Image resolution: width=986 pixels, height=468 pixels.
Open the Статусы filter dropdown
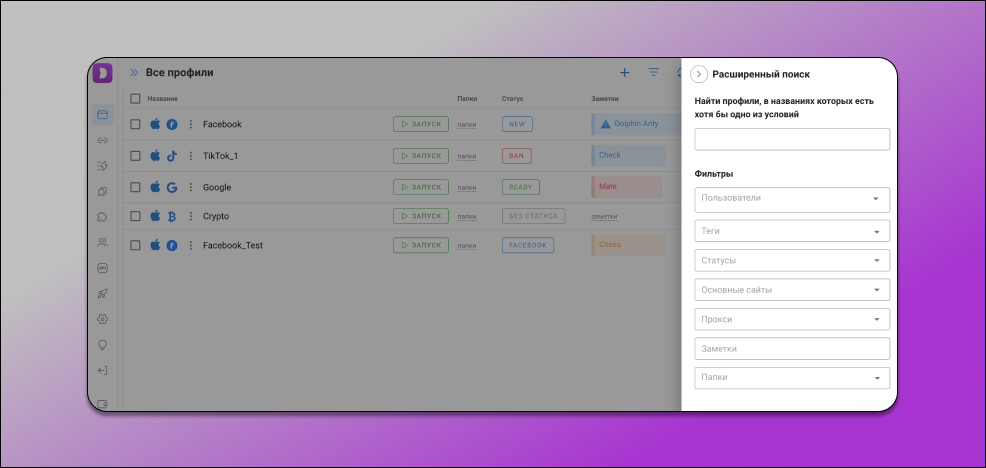click(x=791, y=261)
